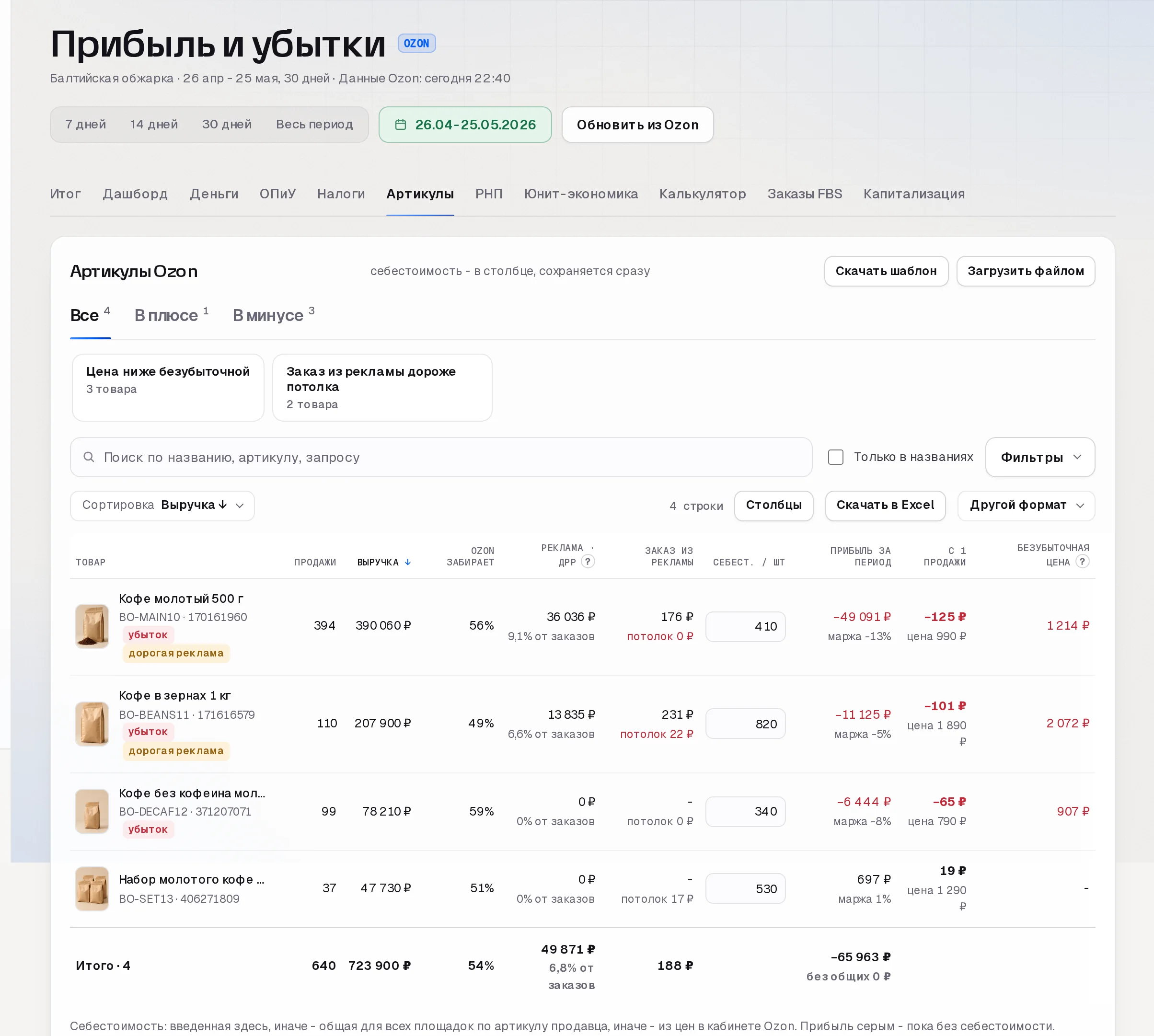This screenshot has width=1154, height=1036.
Task: Click the дорогая реклама tag for BO-BEANS11
Action: [176, 751]
